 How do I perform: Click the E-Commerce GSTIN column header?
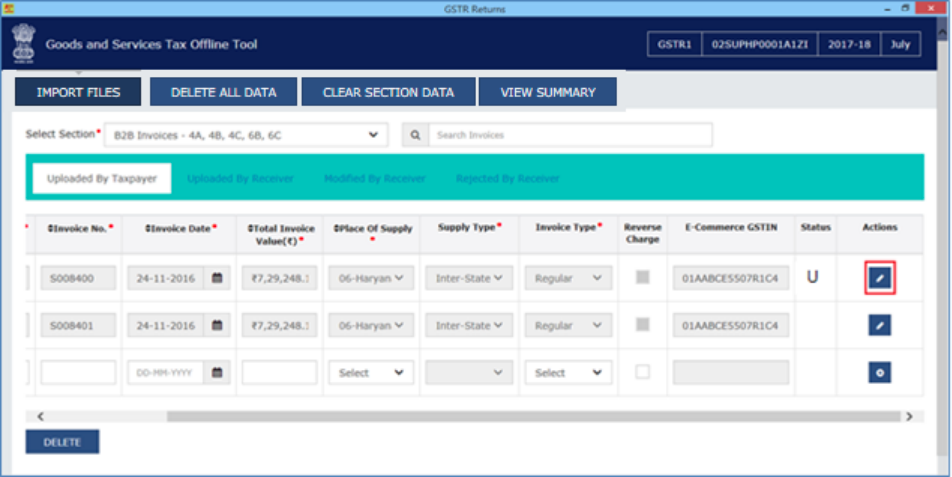pos(731,227)
